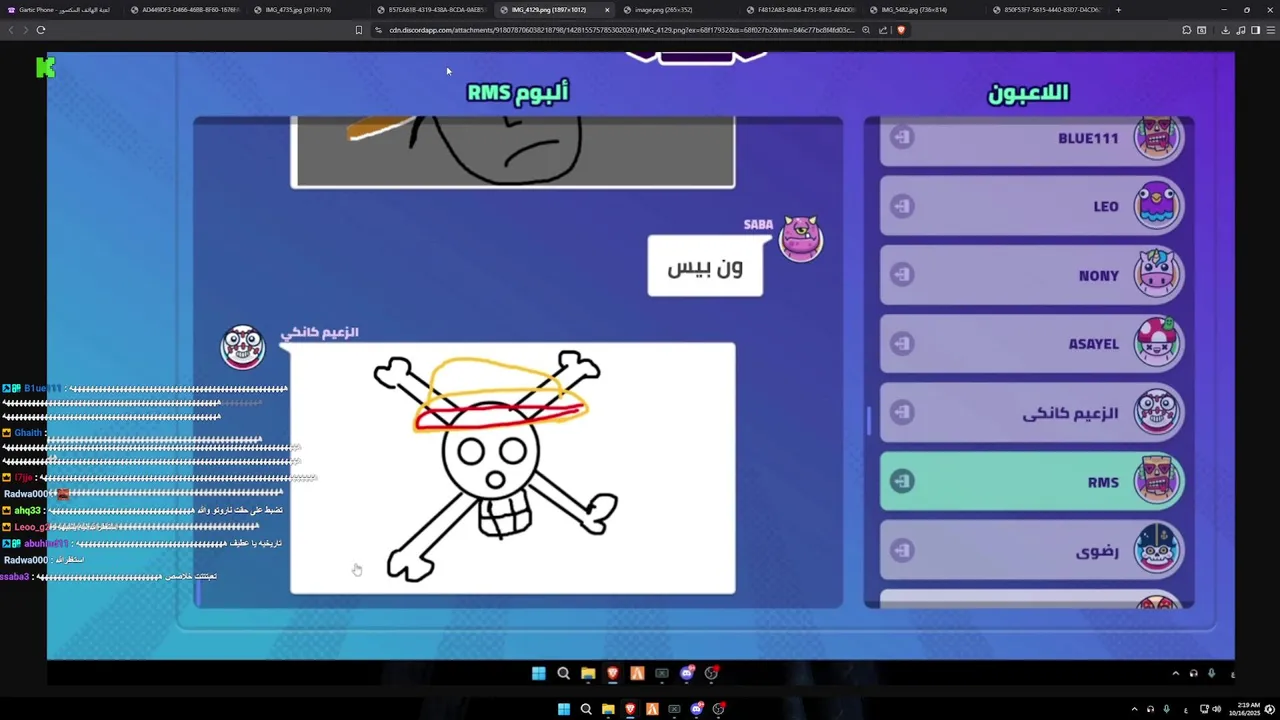Switch to the AD449DF3 tab

183,10
